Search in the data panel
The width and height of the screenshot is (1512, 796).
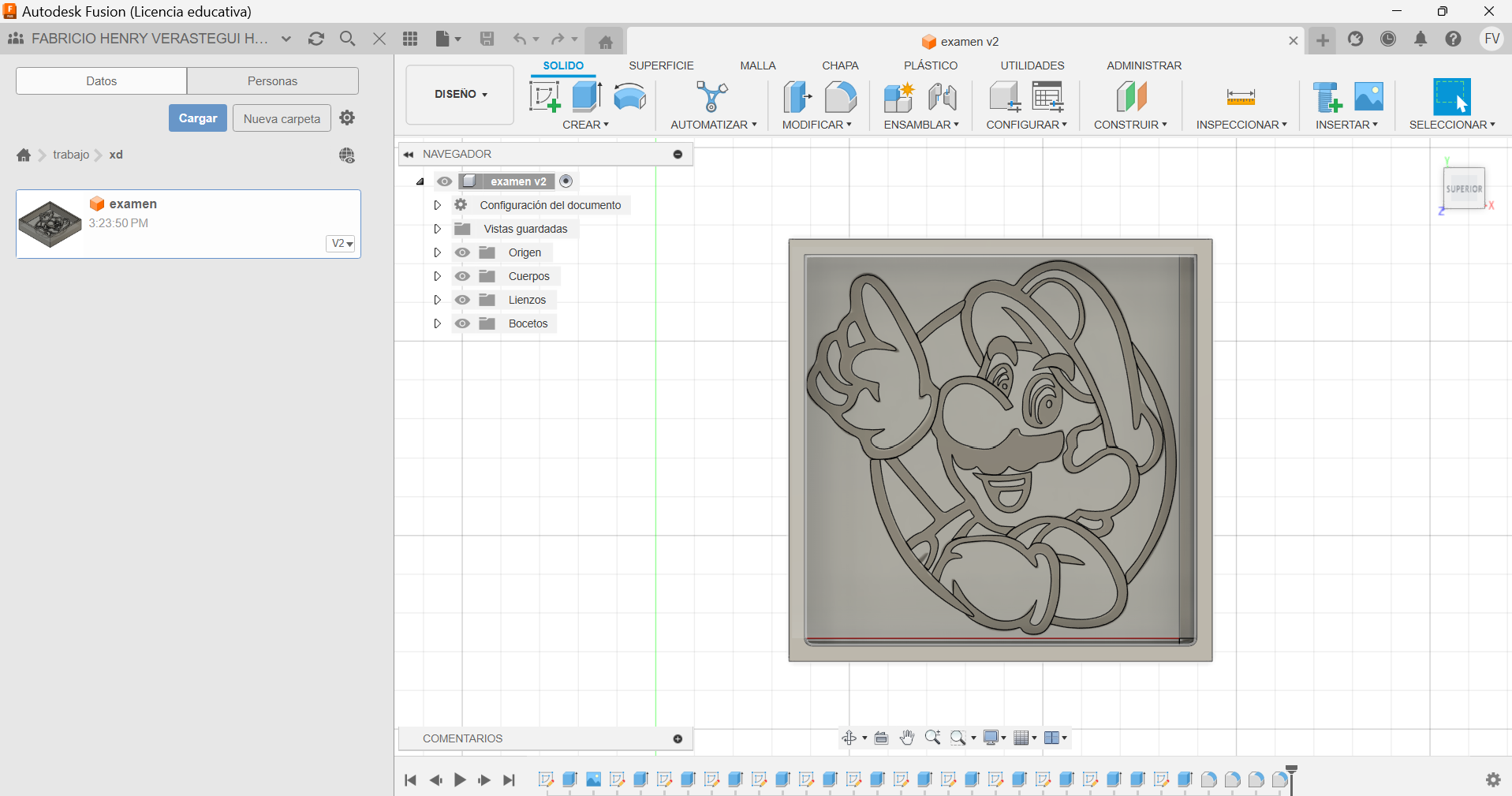347,39
